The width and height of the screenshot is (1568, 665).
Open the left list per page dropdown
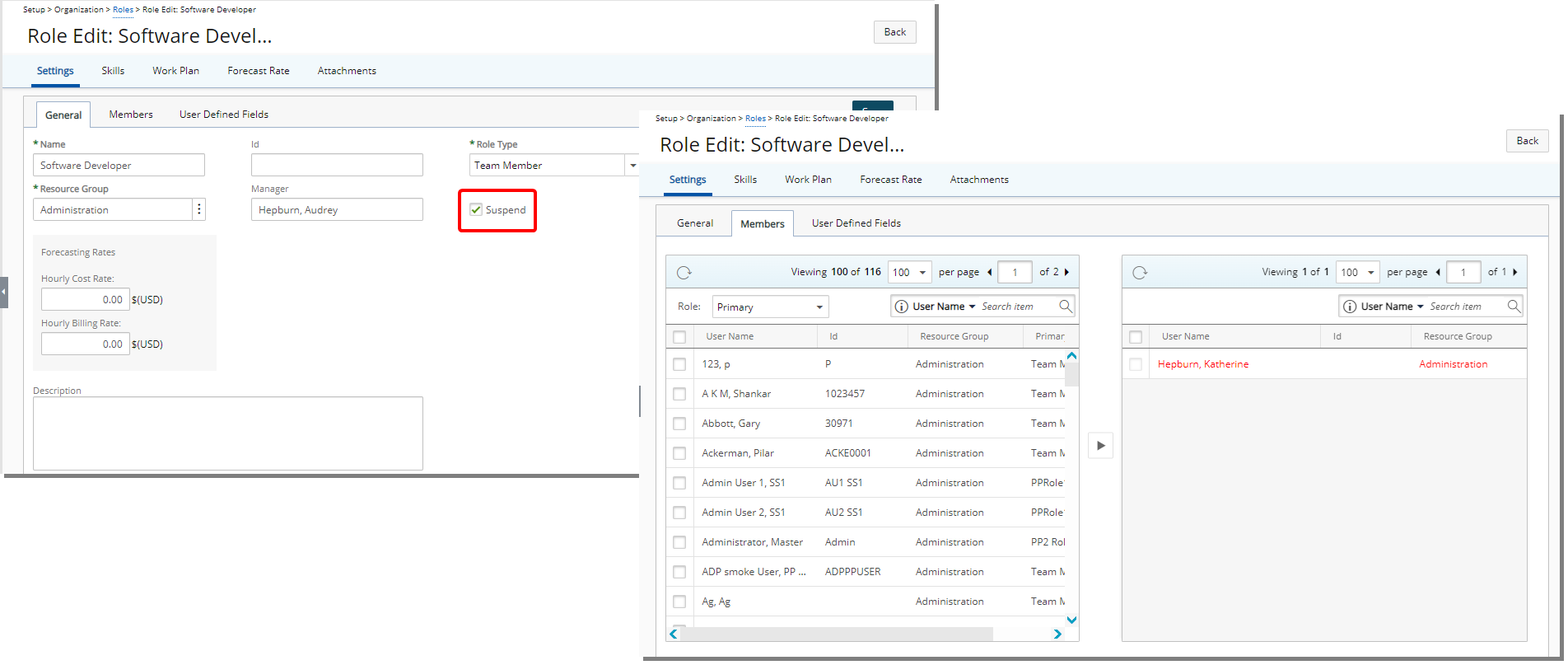(x=922, y=273)
